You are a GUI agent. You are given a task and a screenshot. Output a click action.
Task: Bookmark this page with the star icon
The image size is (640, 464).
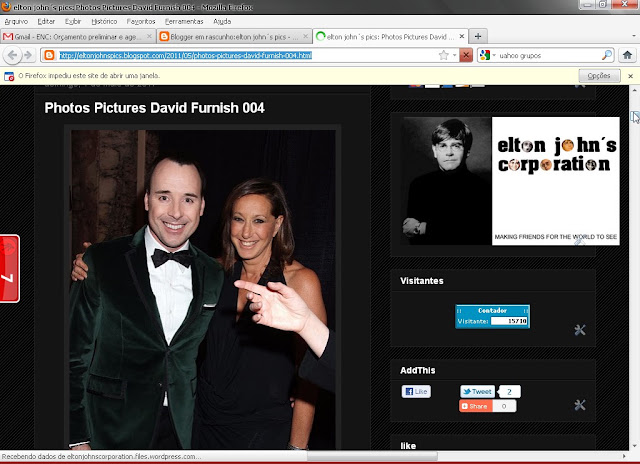coord(443,55)
